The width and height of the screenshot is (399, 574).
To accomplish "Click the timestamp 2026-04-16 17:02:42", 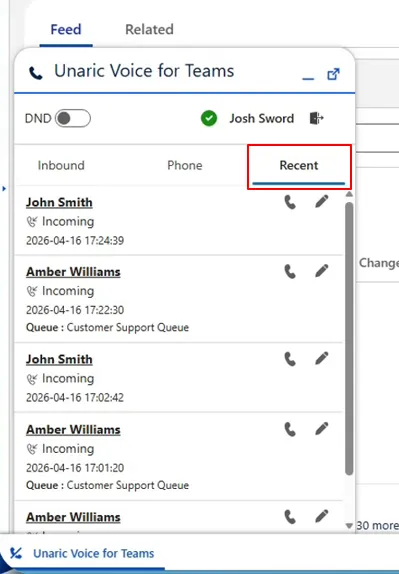I will click(x=75, y=398).
